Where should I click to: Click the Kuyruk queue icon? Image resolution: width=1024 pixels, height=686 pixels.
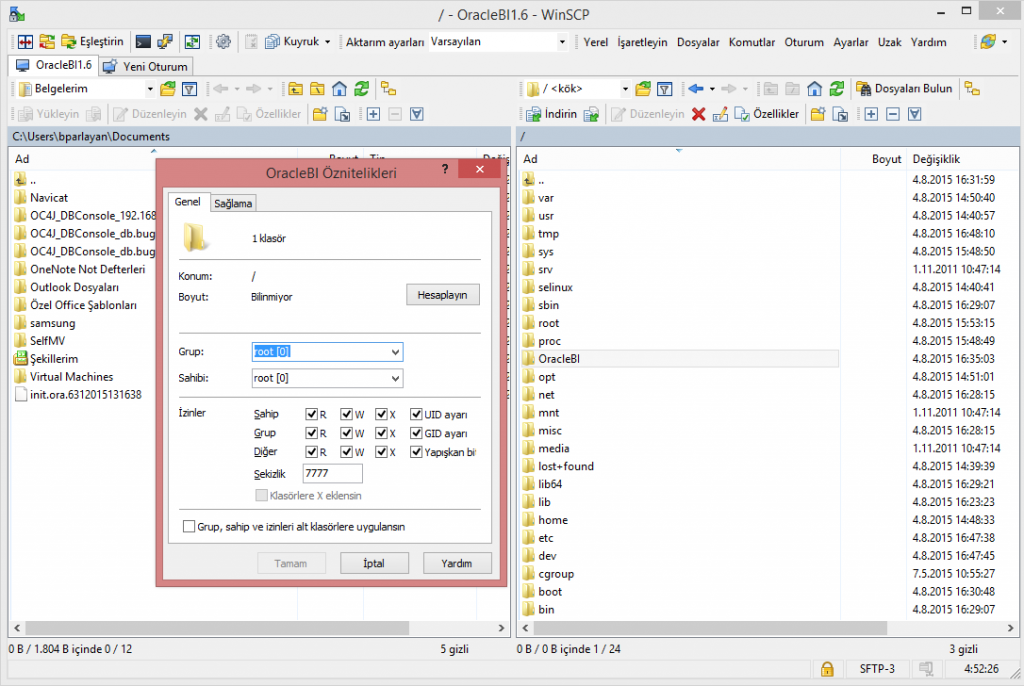tap(272, 42)
